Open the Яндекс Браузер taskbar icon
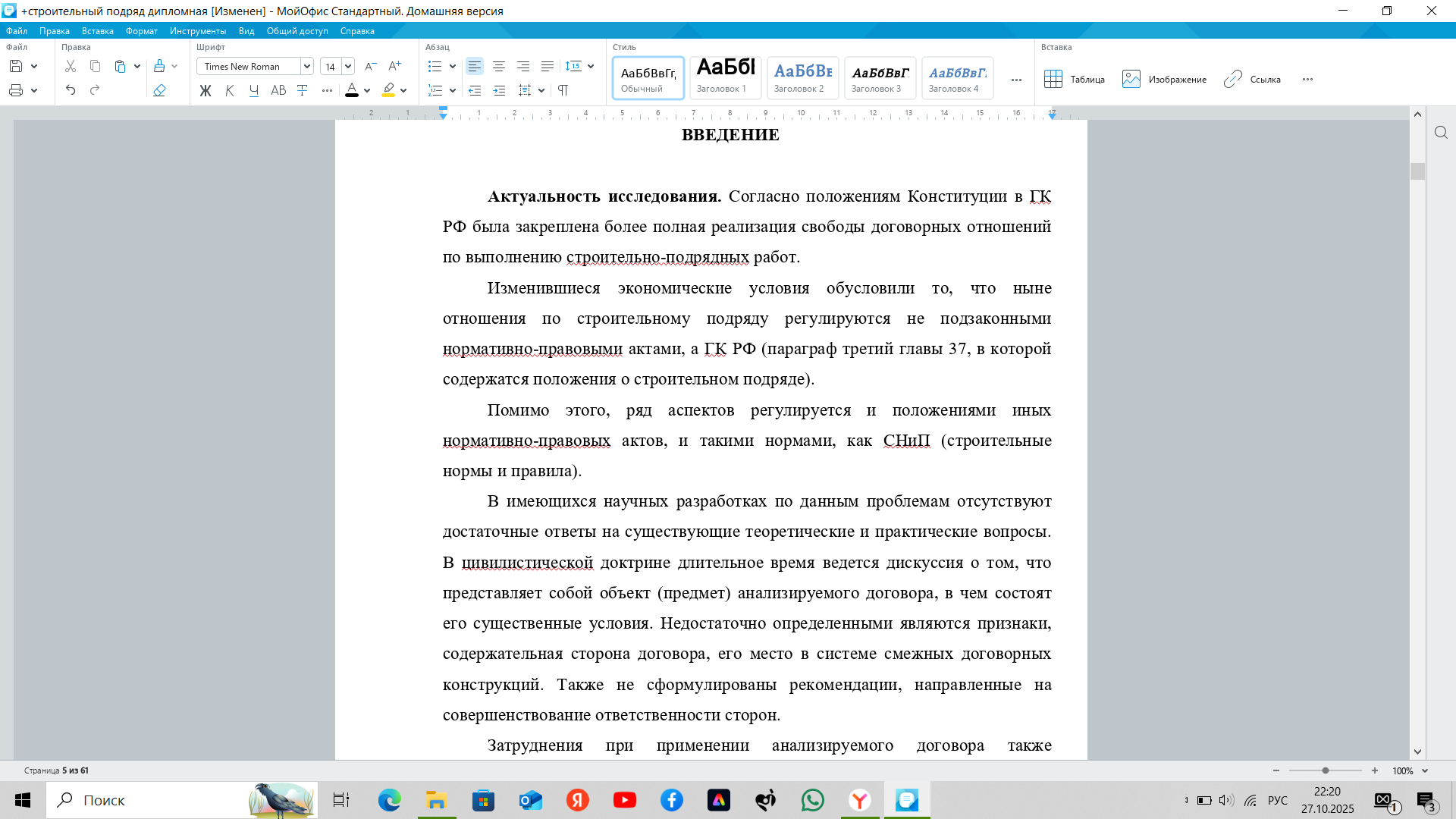Image resolution: width=1456 pixels, height=819 pixels. 859,800
